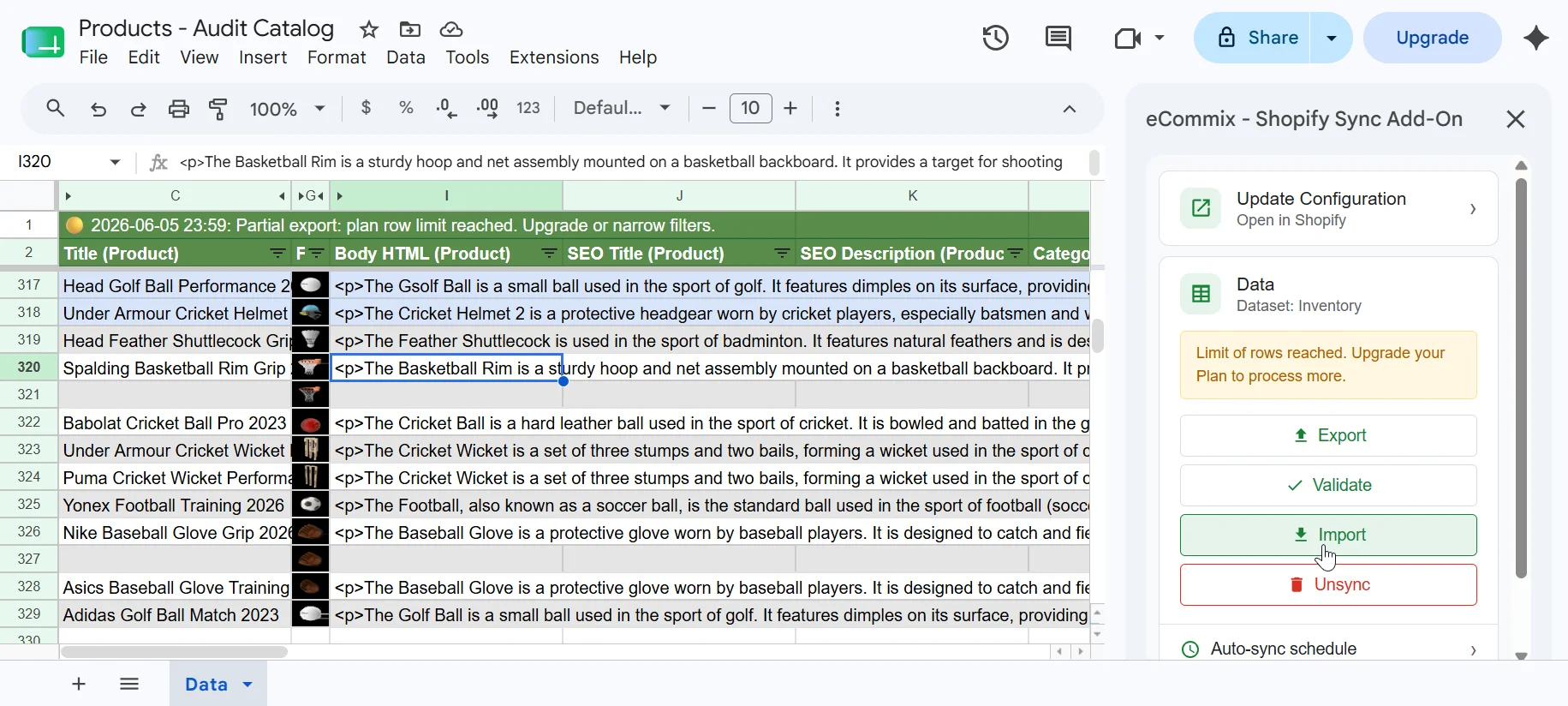The width and height of the screenshot is (1568, 706).
Task: Open the Gemini sparkle icon
Action: (x=1536, y=38)
